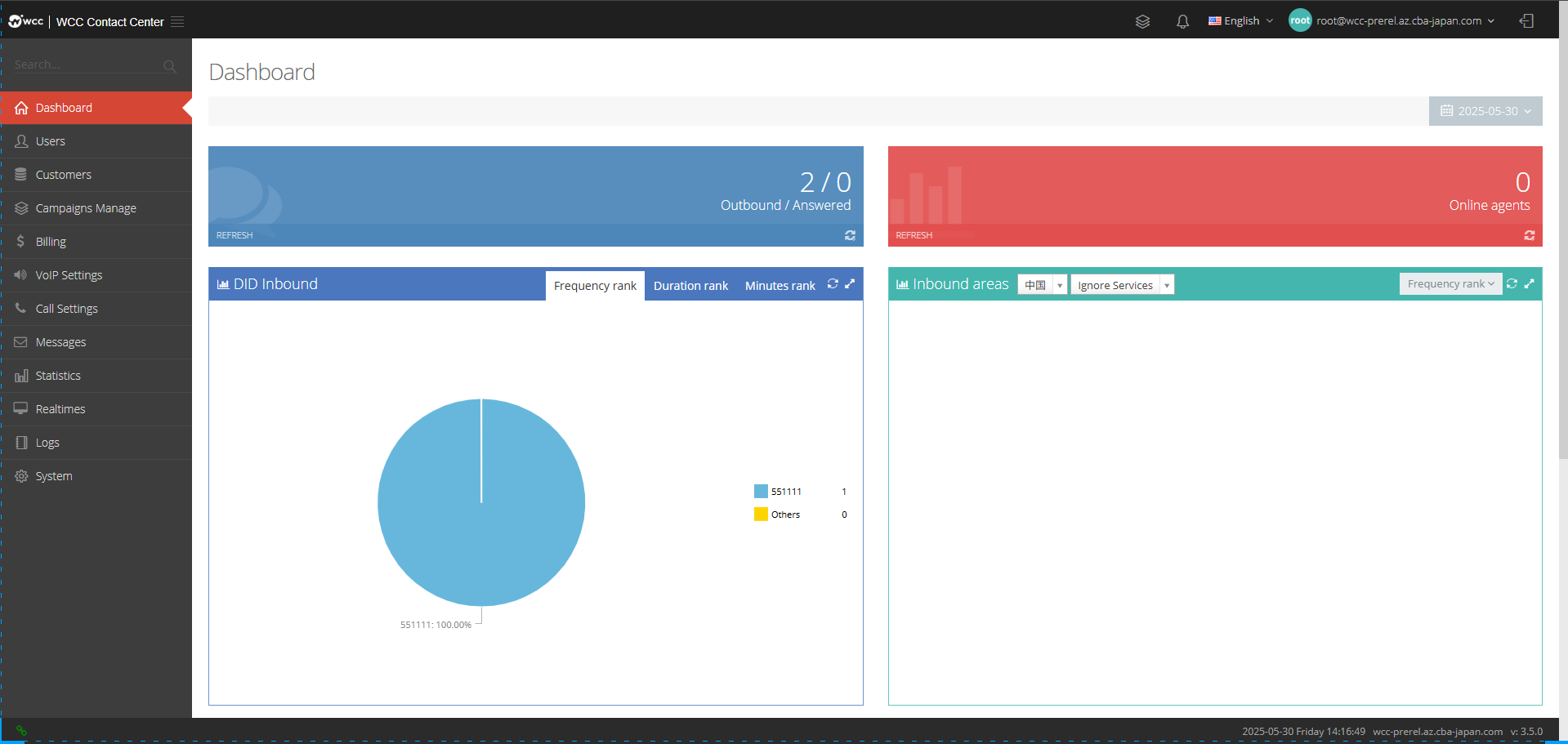The width and height of the screenshot is (1568, 744).
Task: Click the WCC logo in header
Action: (x=25, y=21)
